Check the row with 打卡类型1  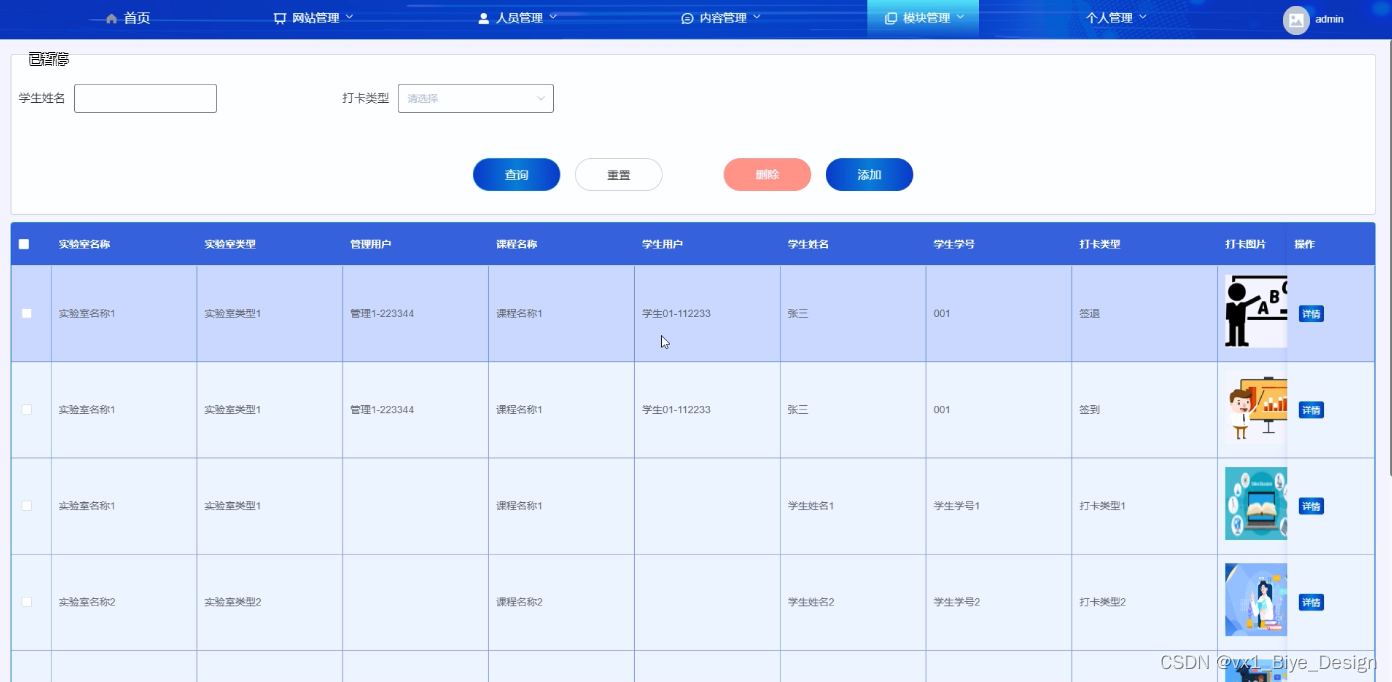click(27, 505)
